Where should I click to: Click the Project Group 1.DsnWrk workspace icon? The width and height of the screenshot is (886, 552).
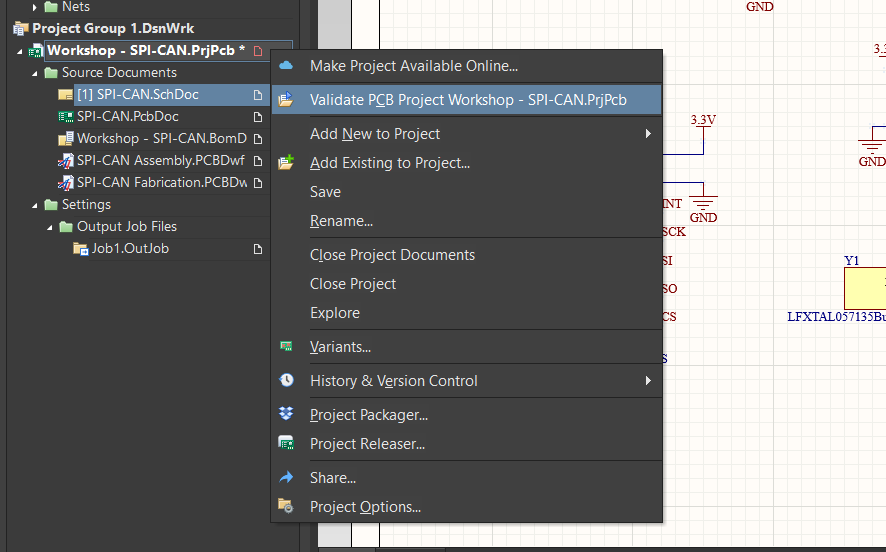pyautogui.click(x=21, y=28)
